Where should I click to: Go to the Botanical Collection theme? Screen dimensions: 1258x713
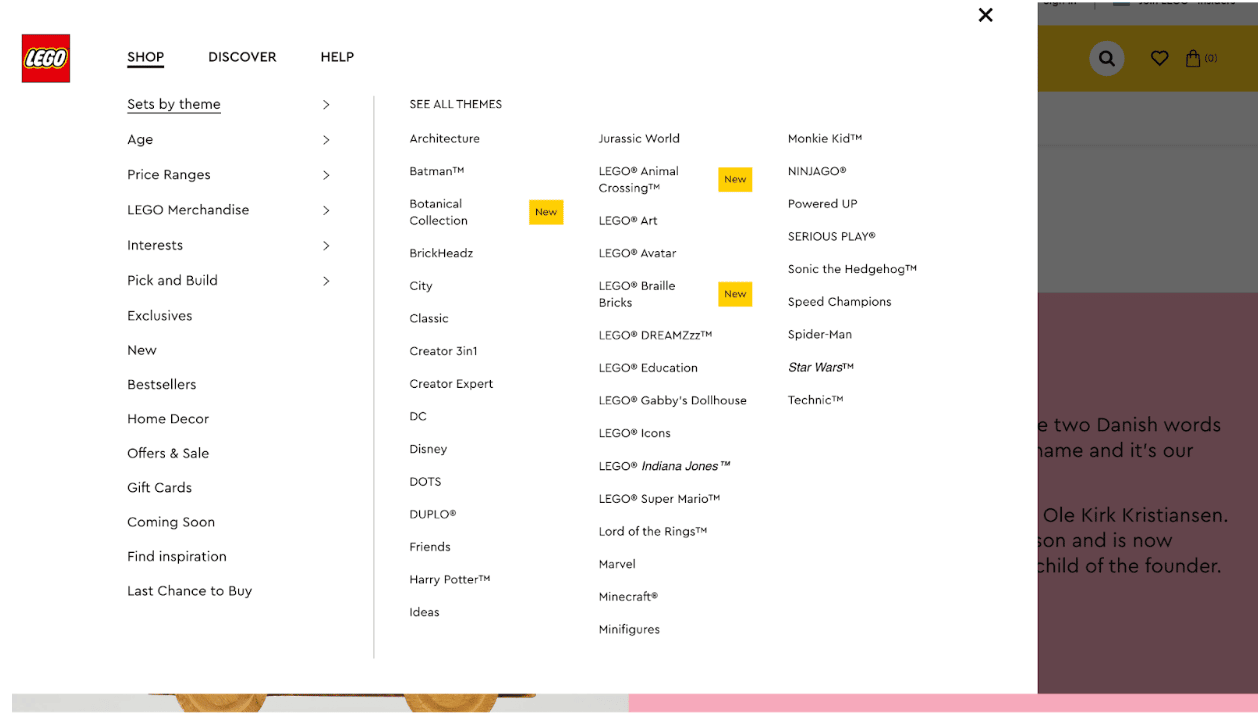click(438, 212)
